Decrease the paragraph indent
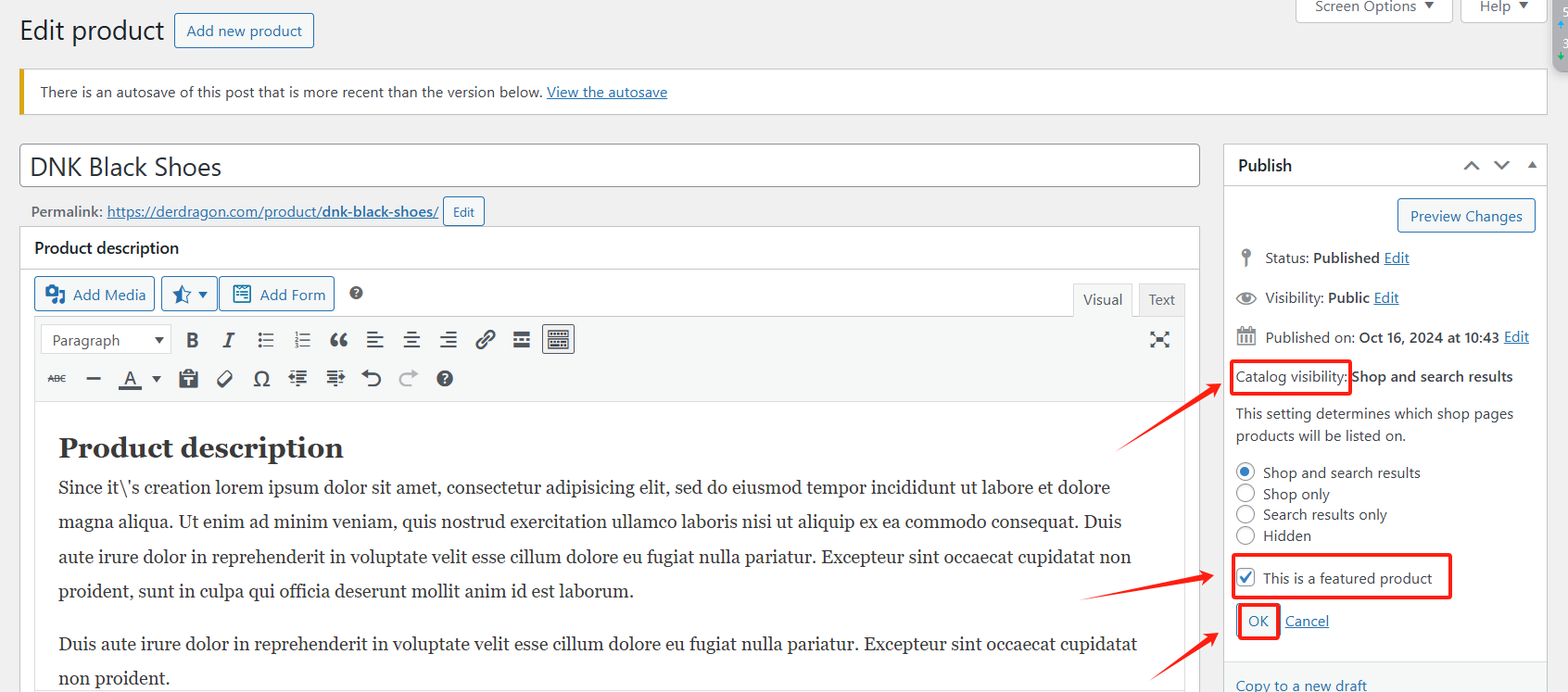The height and width of the screenshot is (692, 1568). (298, 379)
